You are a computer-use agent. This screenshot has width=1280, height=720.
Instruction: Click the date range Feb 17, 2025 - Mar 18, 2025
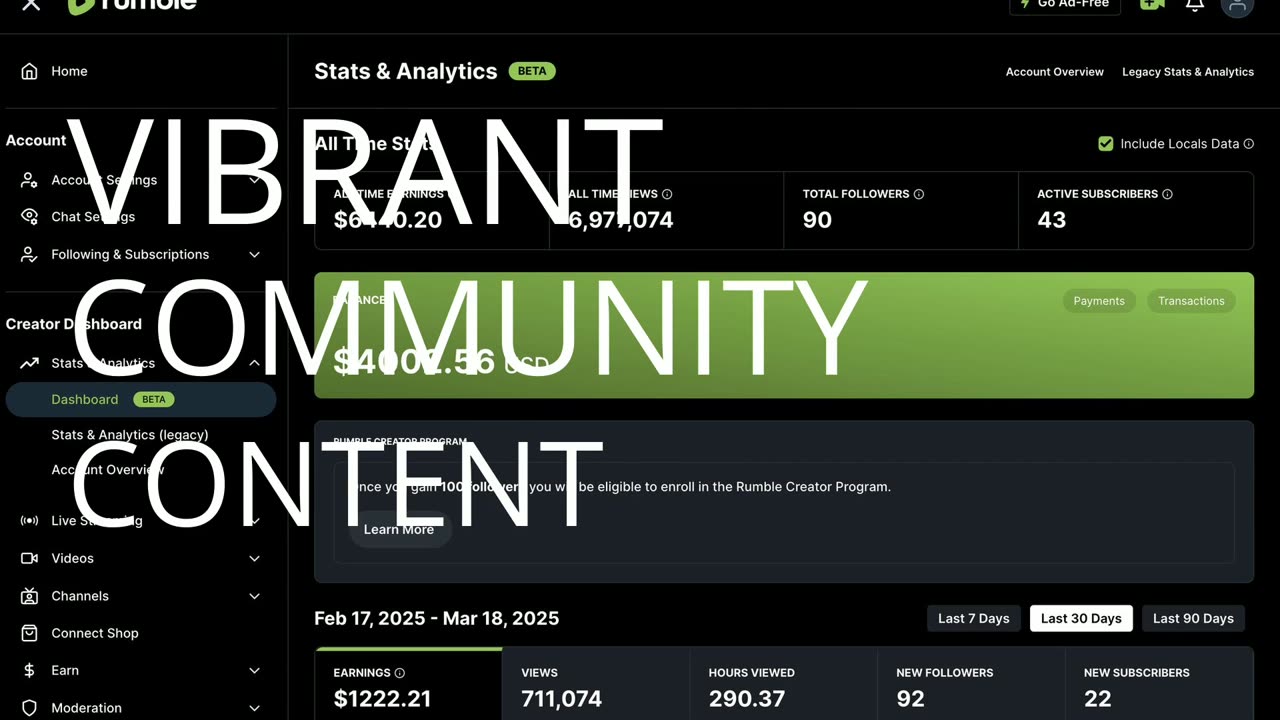point(437,618)
